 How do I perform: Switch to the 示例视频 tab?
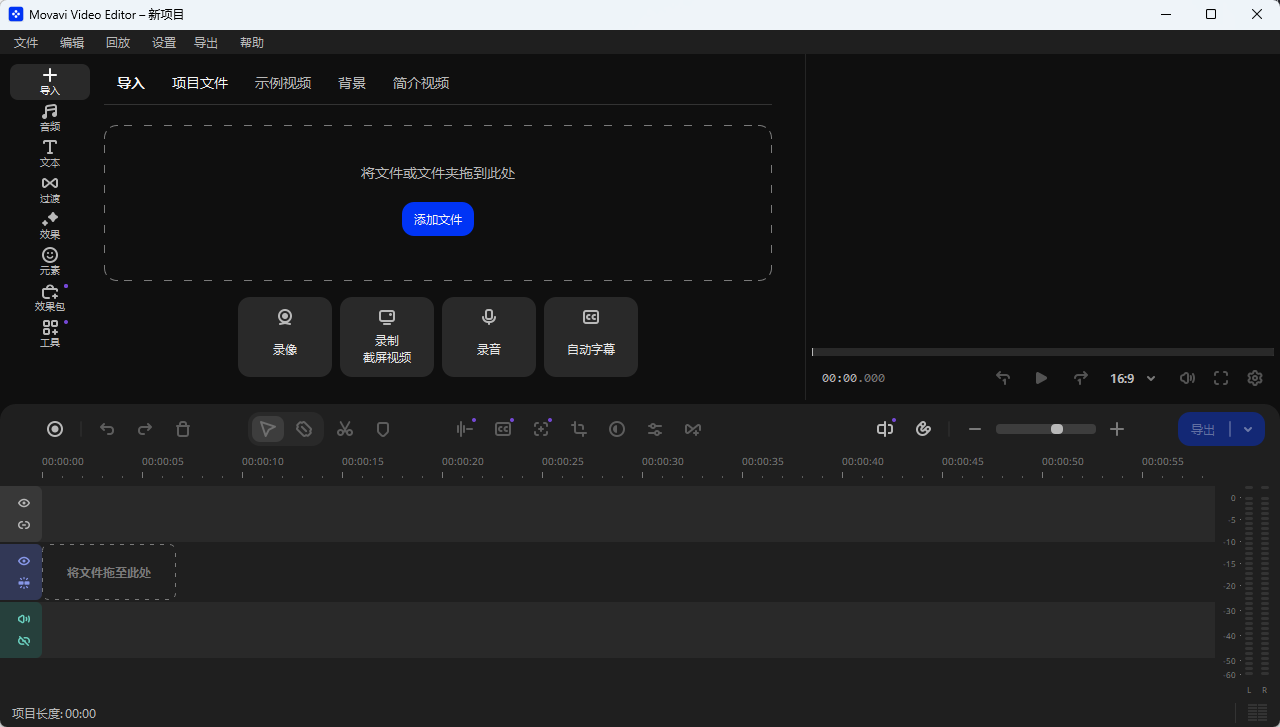pos(283,83)
